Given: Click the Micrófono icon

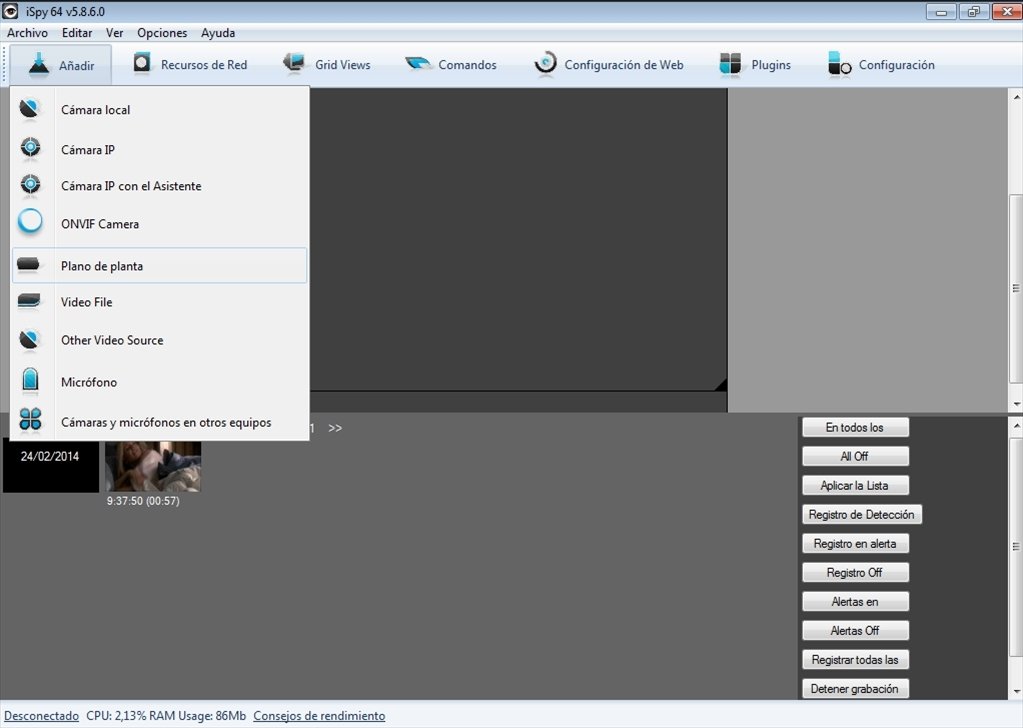Looking at the screenshot, I should [x=30, y=380].
